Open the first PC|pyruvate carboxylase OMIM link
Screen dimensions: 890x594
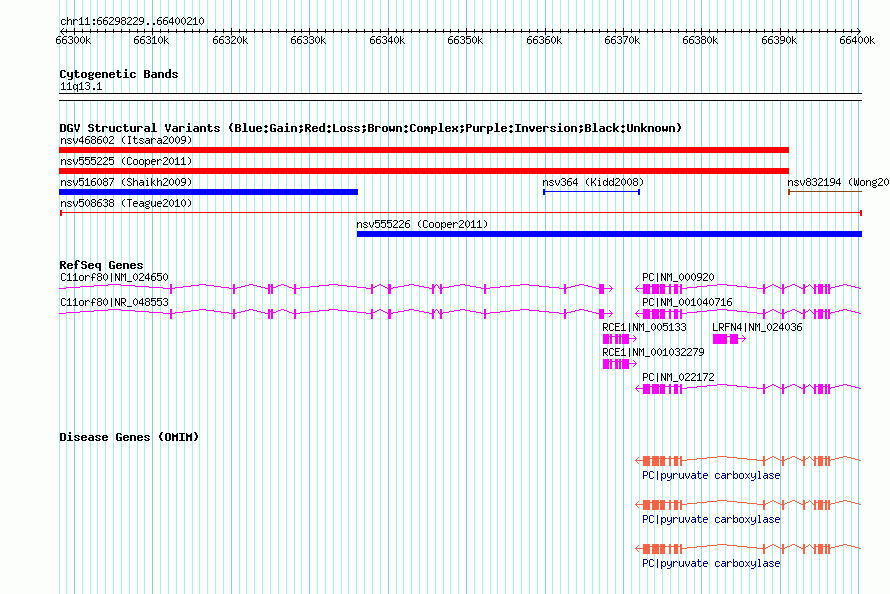pos(711,475)
